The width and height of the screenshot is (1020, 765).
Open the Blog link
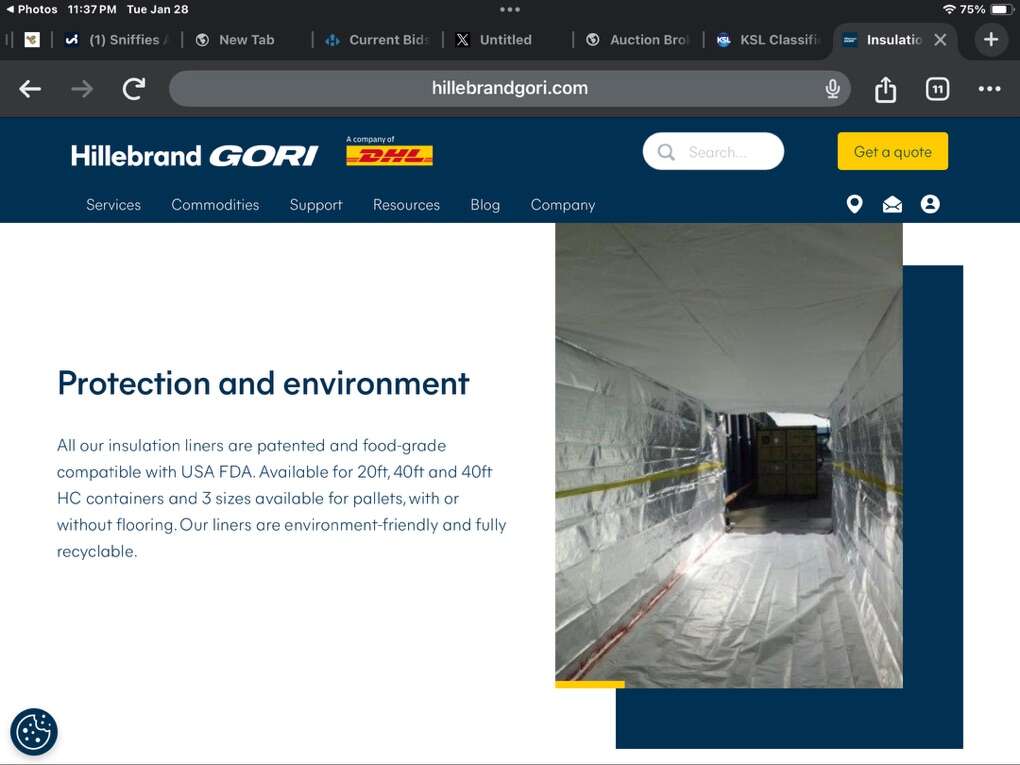485,204
